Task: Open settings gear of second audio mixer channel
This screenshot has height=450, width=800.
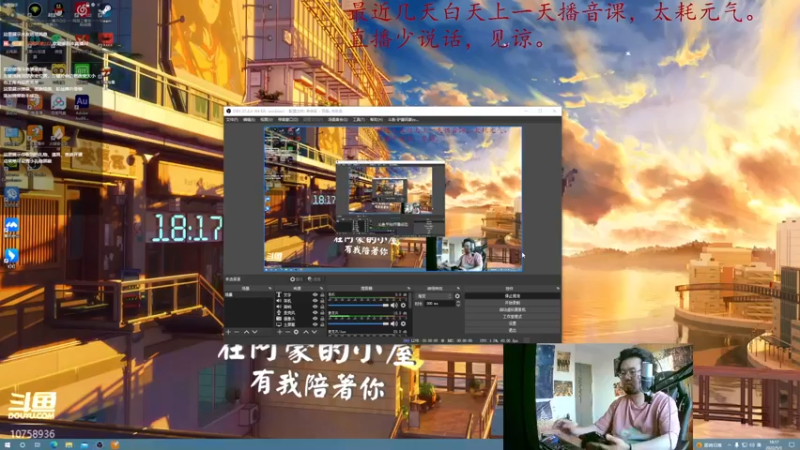Action: click(403, 323)
